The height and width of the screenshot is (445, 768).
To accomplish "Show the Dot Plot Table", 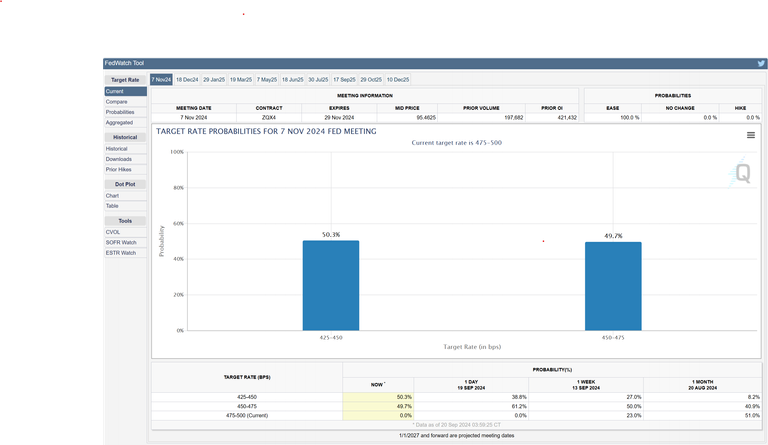I will pos(112,206).
